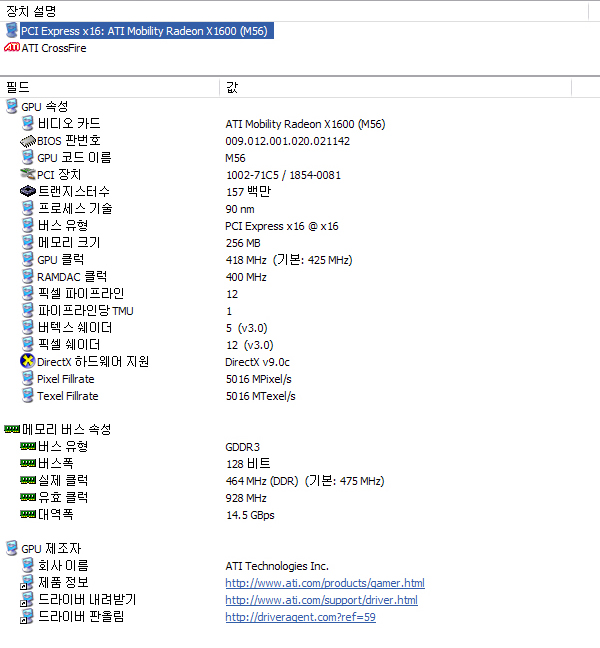Click the monitor icon beside PCI Express x16
The image size is (600, 648).
[12, 31]
